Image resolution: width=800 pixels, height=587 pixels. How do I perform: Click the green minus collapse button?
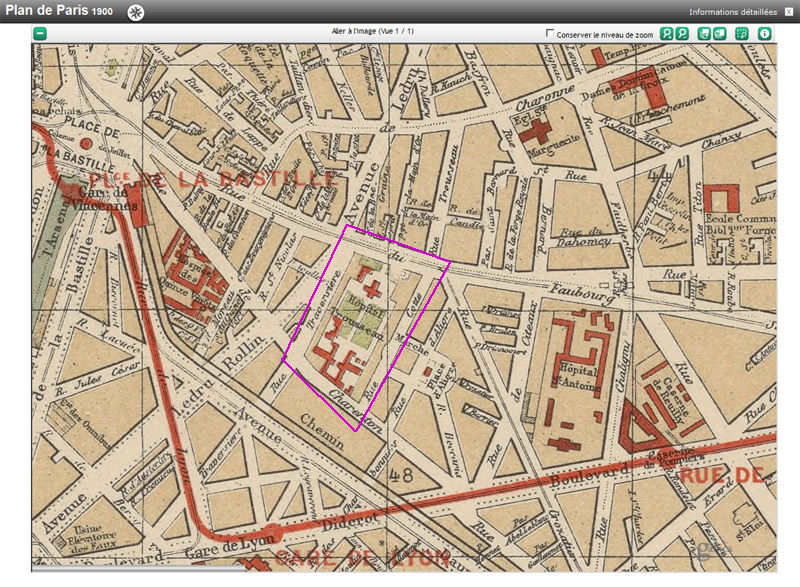(x=40, y=33)
